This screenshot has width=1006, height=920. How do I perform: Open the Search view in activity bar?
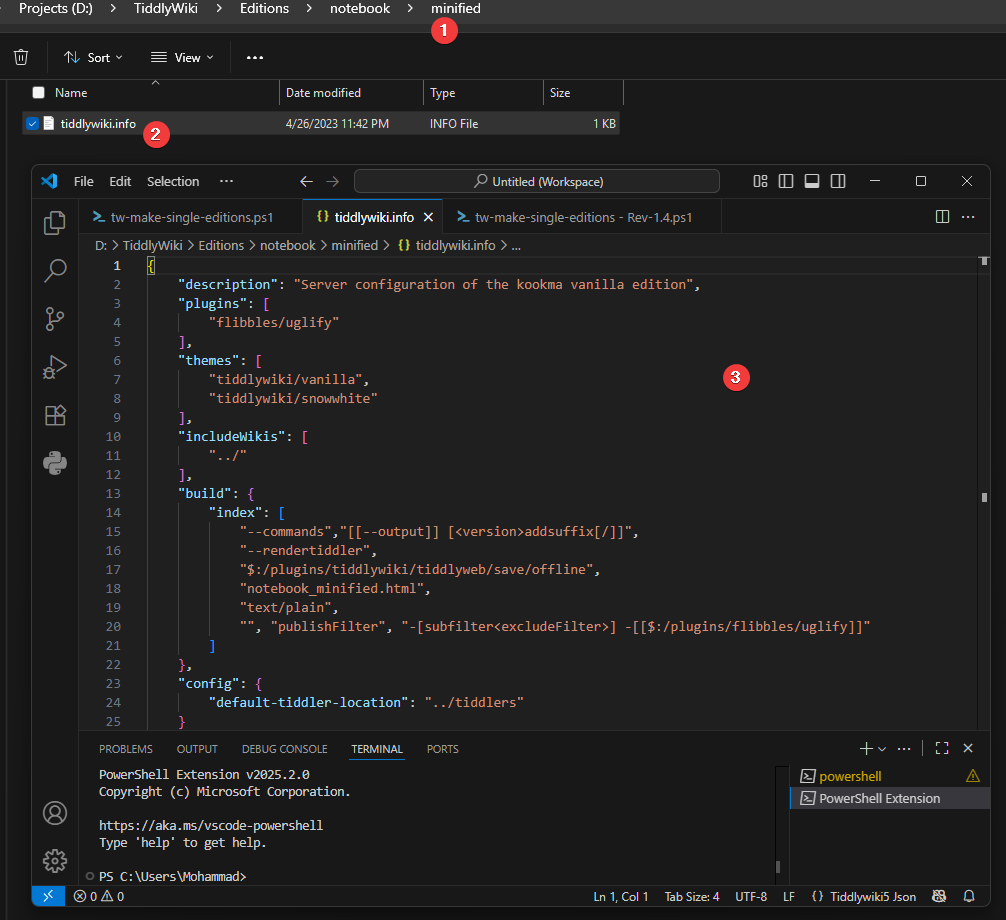(x=55, y=271)
